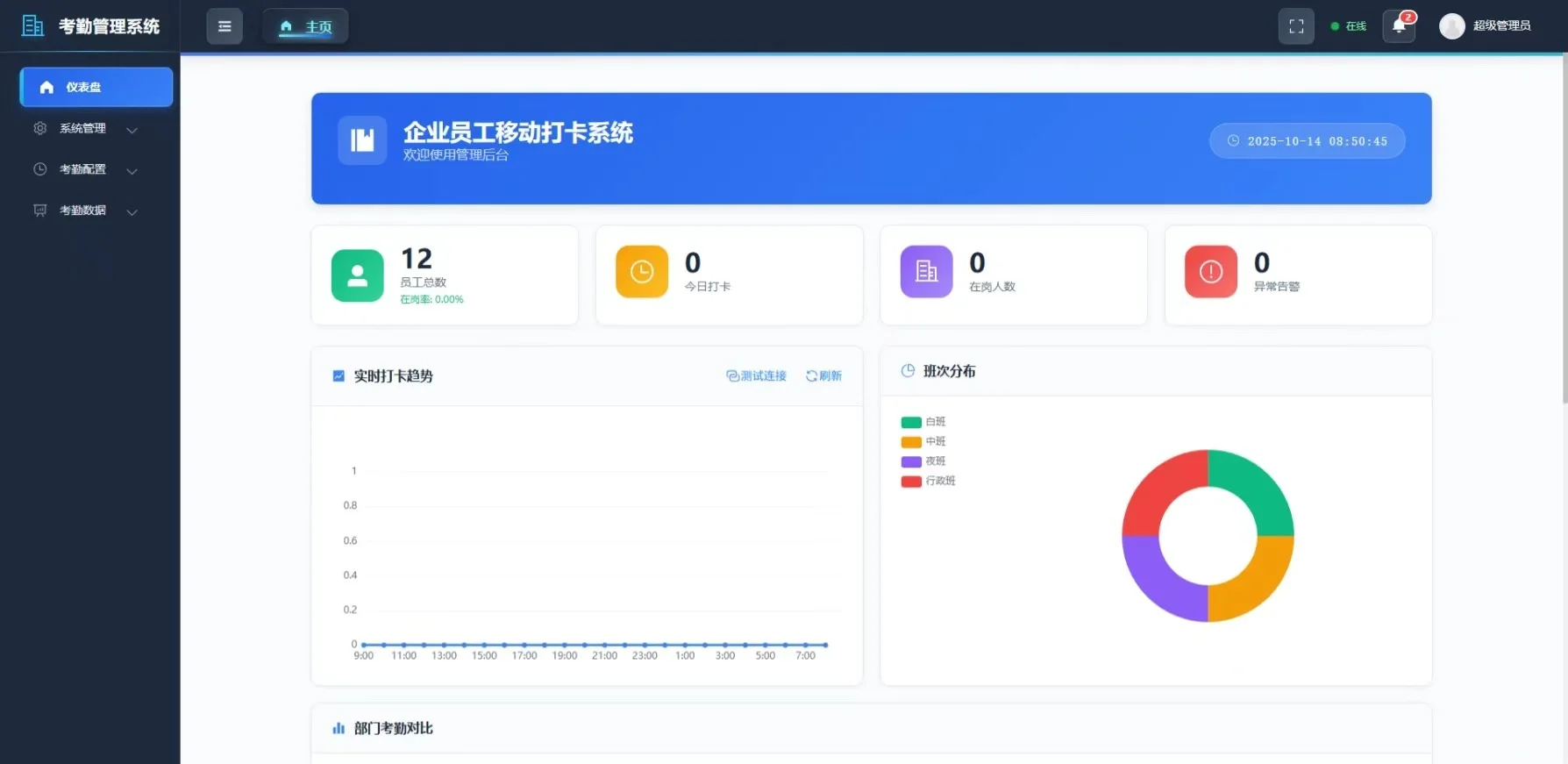The width and height of the screenshot is (1568, 764).
Task: Click the 系统管理 gear icon
Action: (40, 128)
